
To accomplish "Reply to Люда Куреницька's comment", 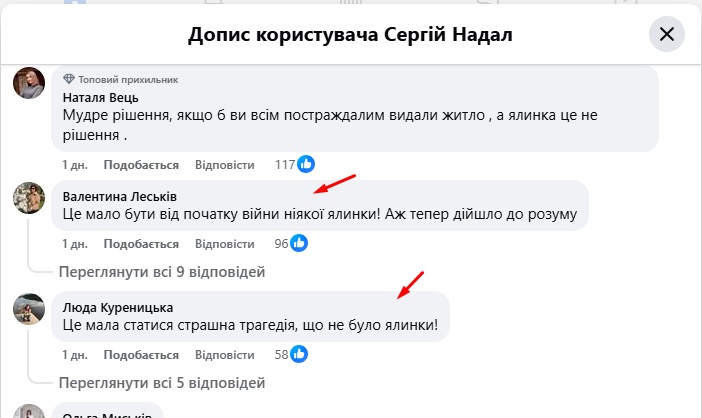I will click(222, 355).
